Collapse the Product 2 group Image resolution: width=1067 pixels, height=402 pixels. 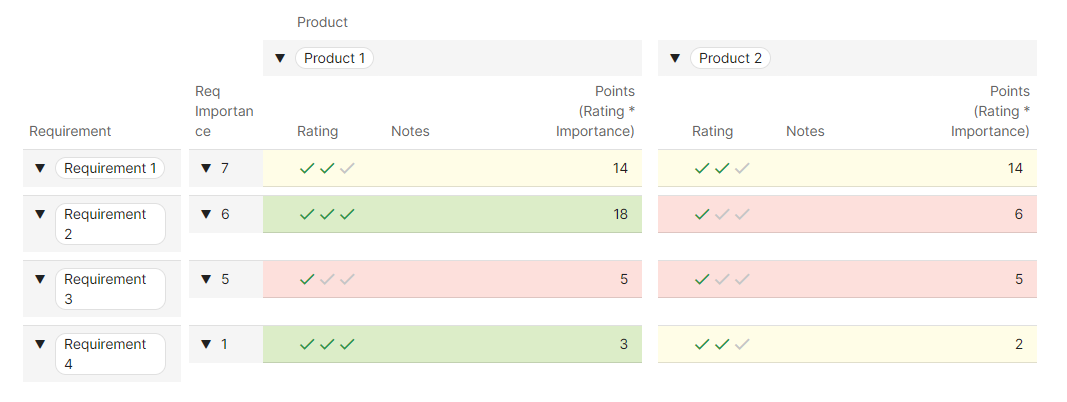(675, 58)
